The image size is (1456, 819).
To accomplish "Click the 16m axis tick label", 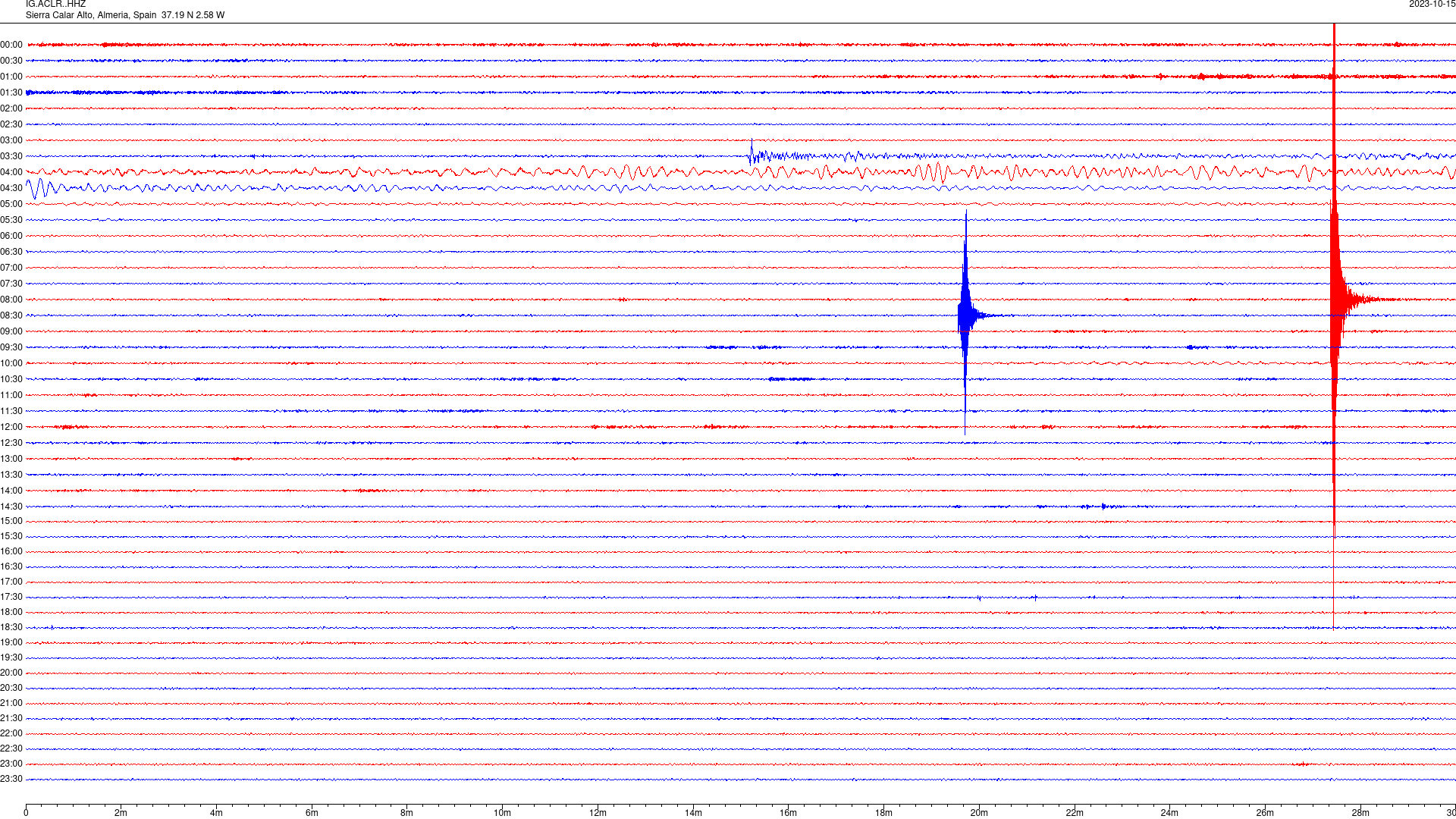I will click(x=788, y=813).
